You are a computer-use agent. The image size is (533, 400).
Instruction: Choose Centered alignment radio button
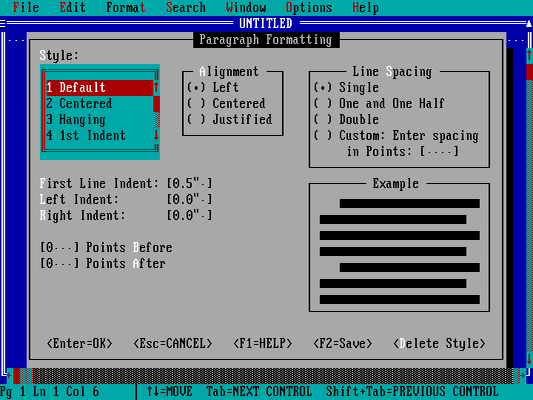(226, 103)
